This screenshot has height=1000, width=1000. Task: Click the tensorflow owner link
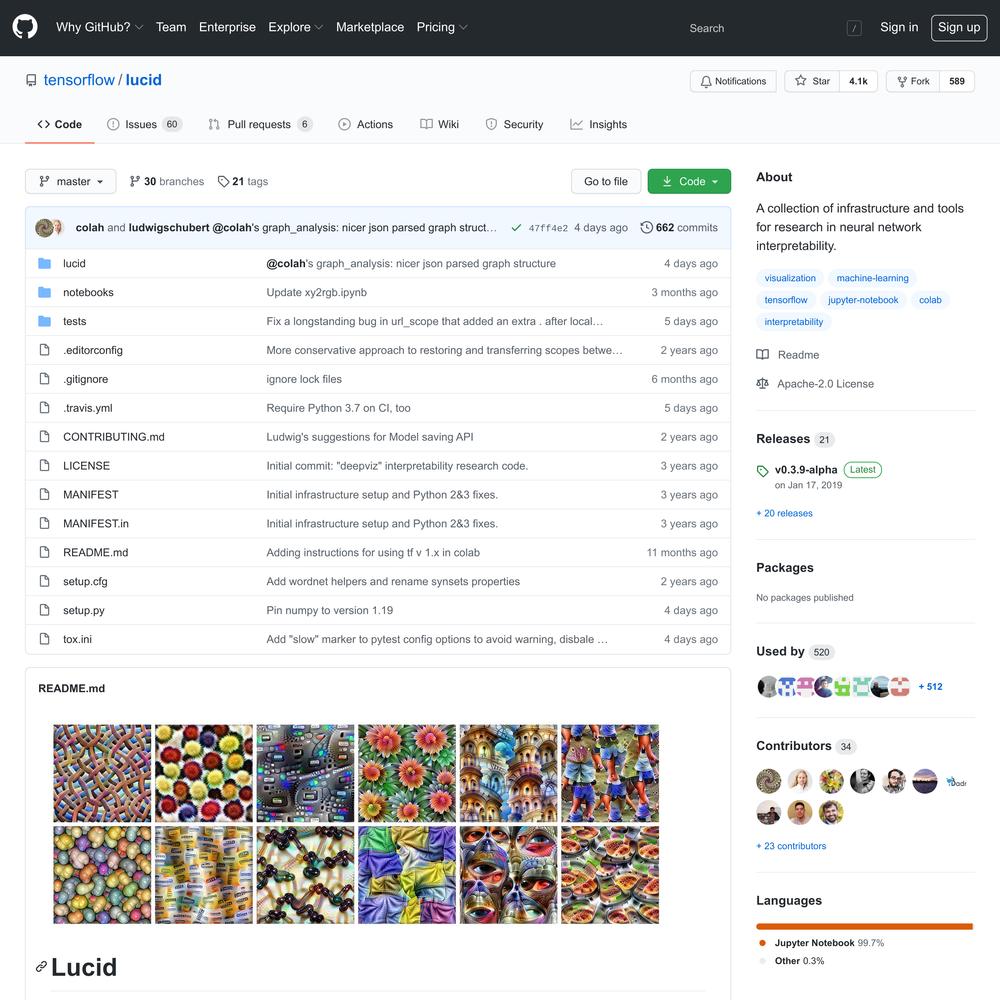pyautogui.click(x=79, y=80)
